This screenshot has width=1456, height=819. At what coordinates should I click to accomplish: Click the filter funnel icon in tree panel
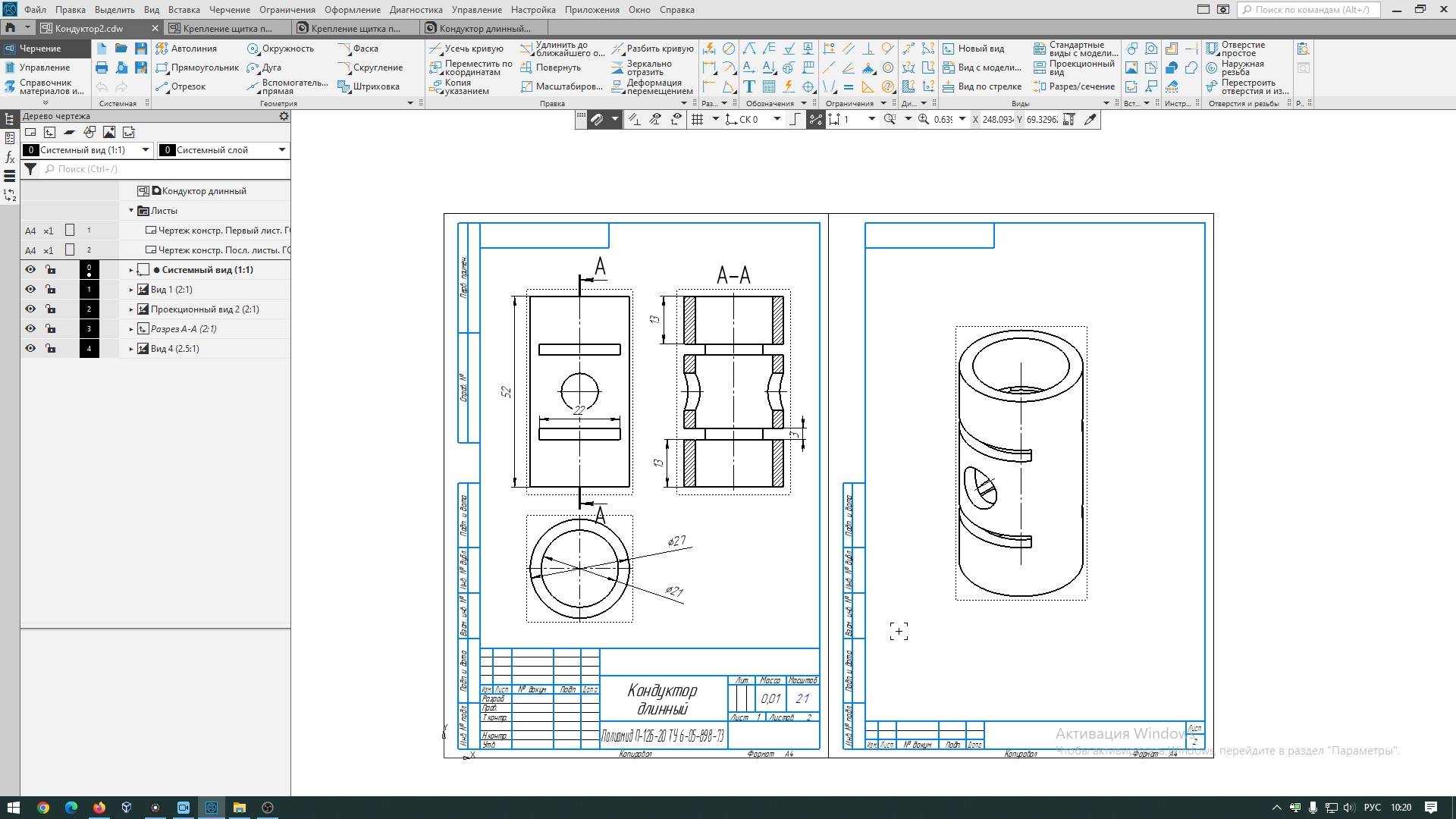(30, 169)
